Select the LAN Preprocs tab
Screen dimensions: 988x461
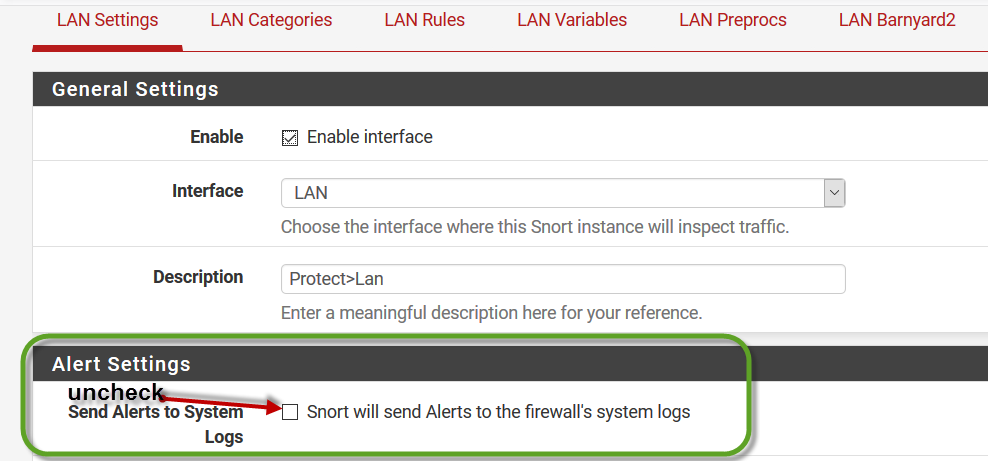[732, 20]
